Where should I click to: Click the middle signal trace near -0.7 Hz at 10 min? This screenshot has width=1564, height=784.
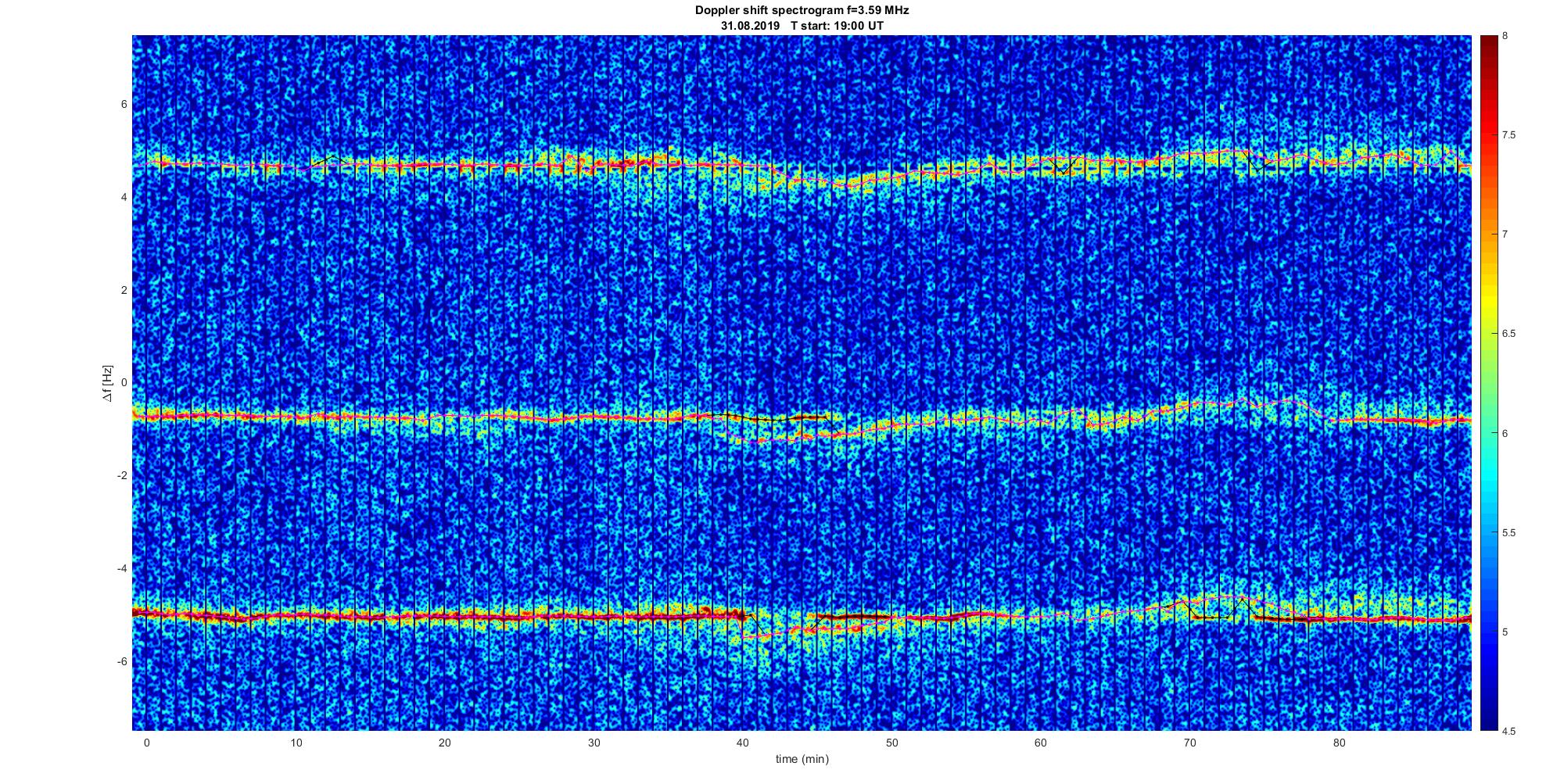[296, 417]
